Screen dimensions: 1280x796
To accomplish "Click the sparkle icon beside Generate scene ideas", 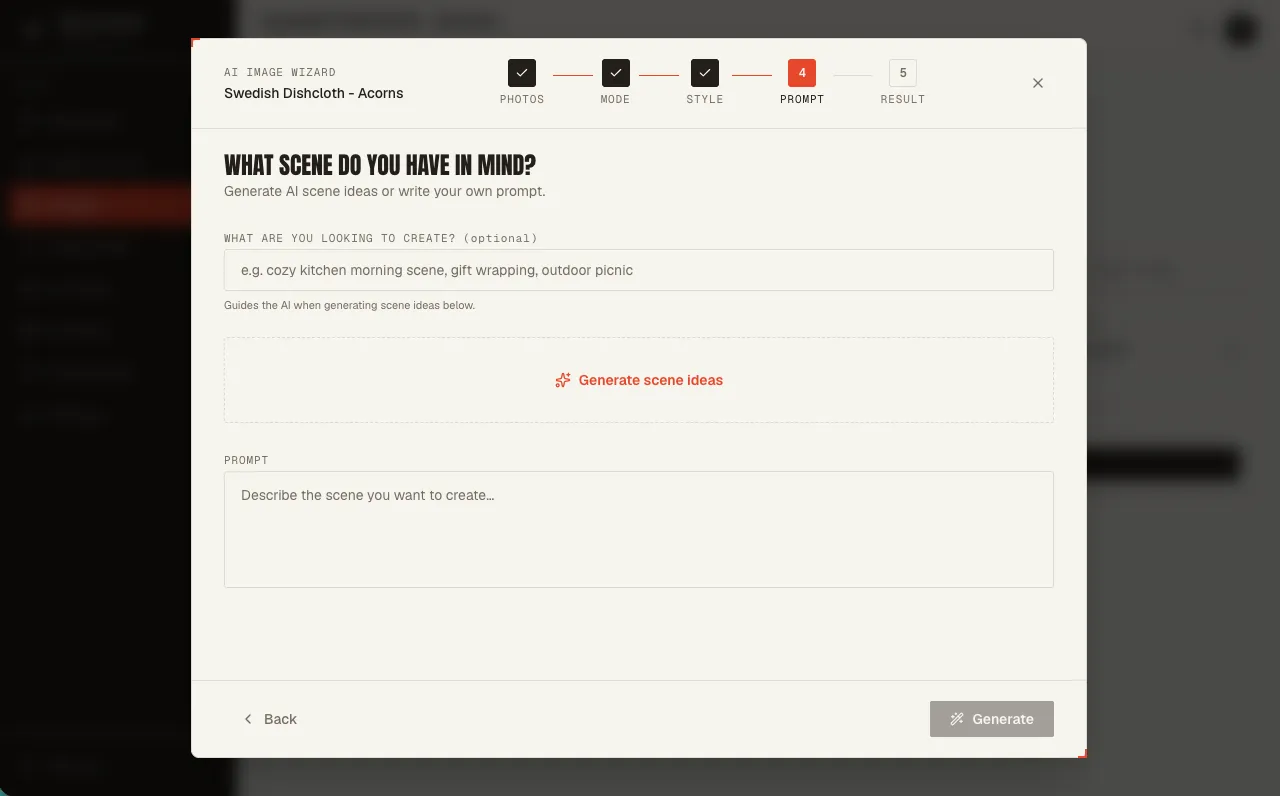I will pos(563,380).
